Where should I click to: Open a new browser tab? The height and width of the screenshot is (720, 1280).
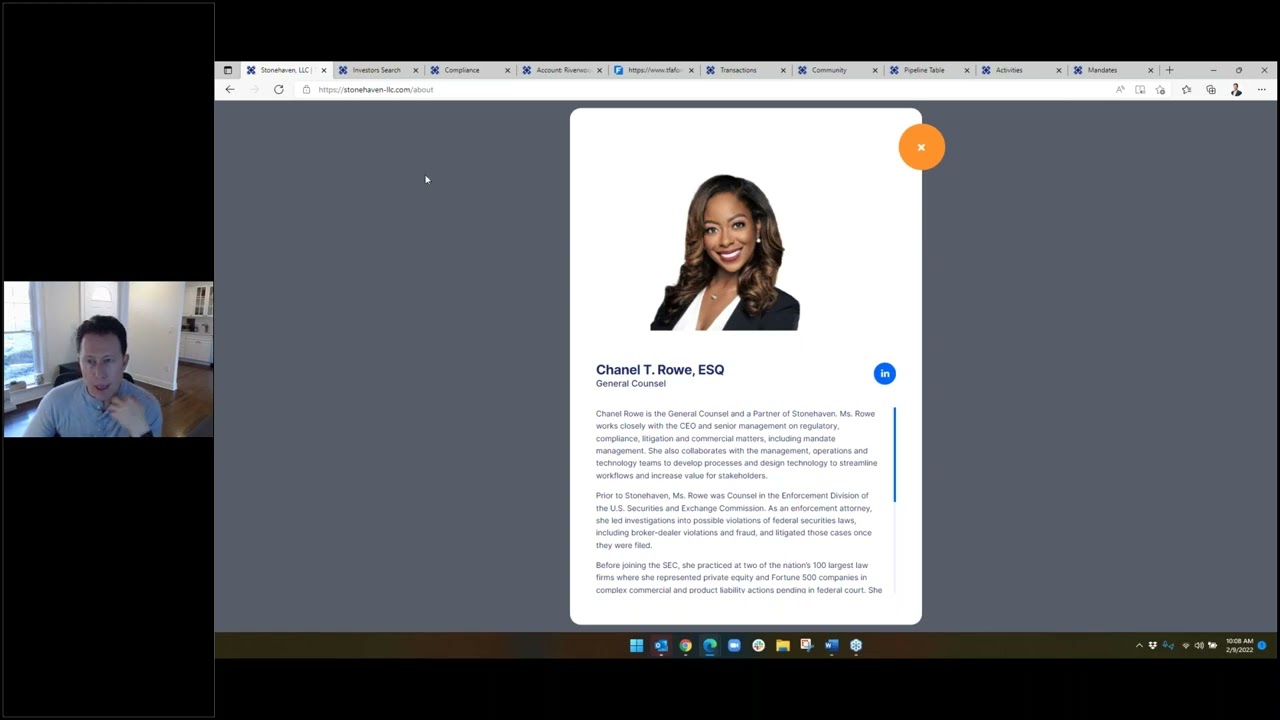click(1170, 70)
